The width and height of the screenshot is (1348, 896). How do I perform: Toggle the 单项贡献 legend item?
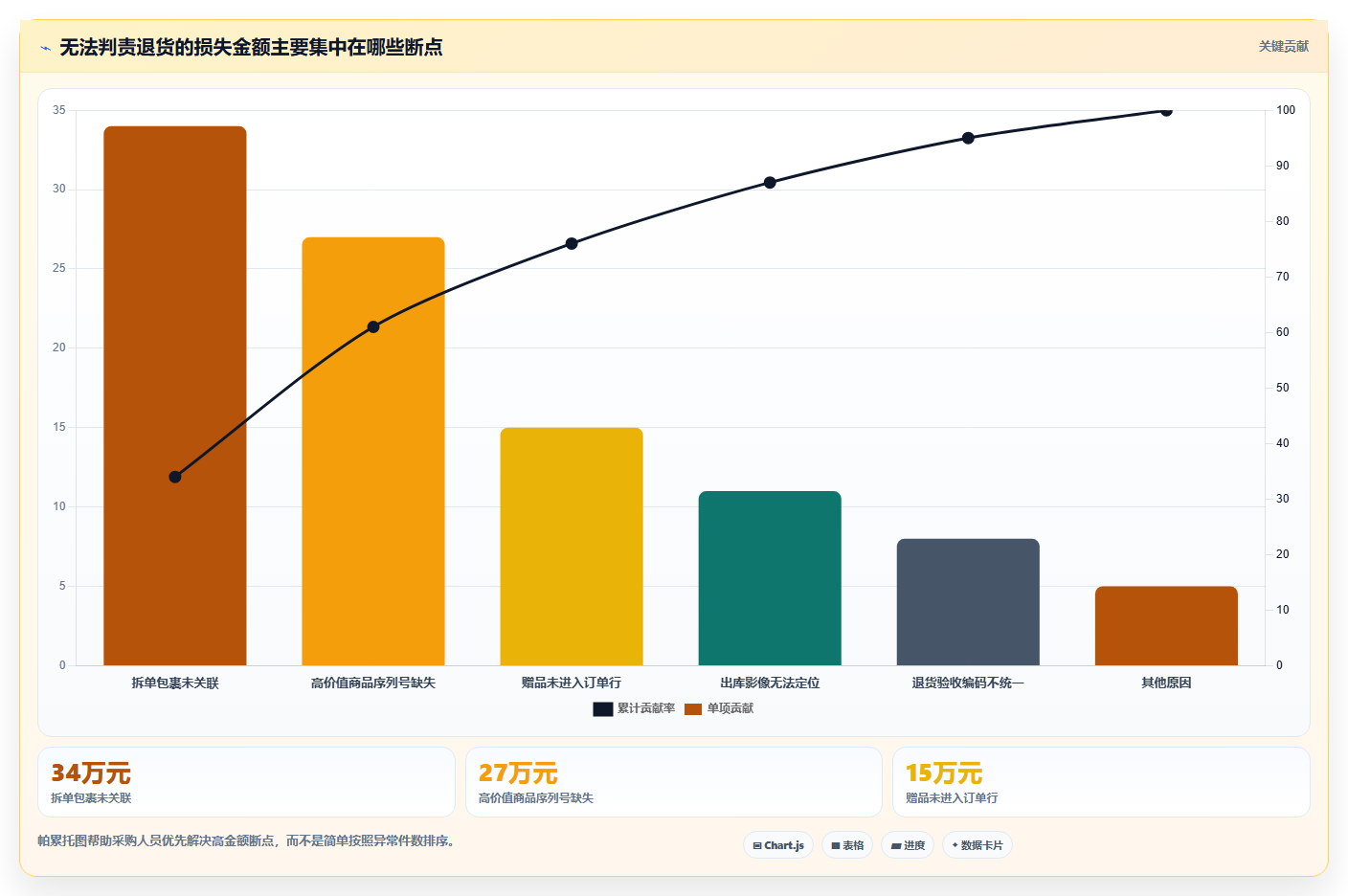pos(719,708)
